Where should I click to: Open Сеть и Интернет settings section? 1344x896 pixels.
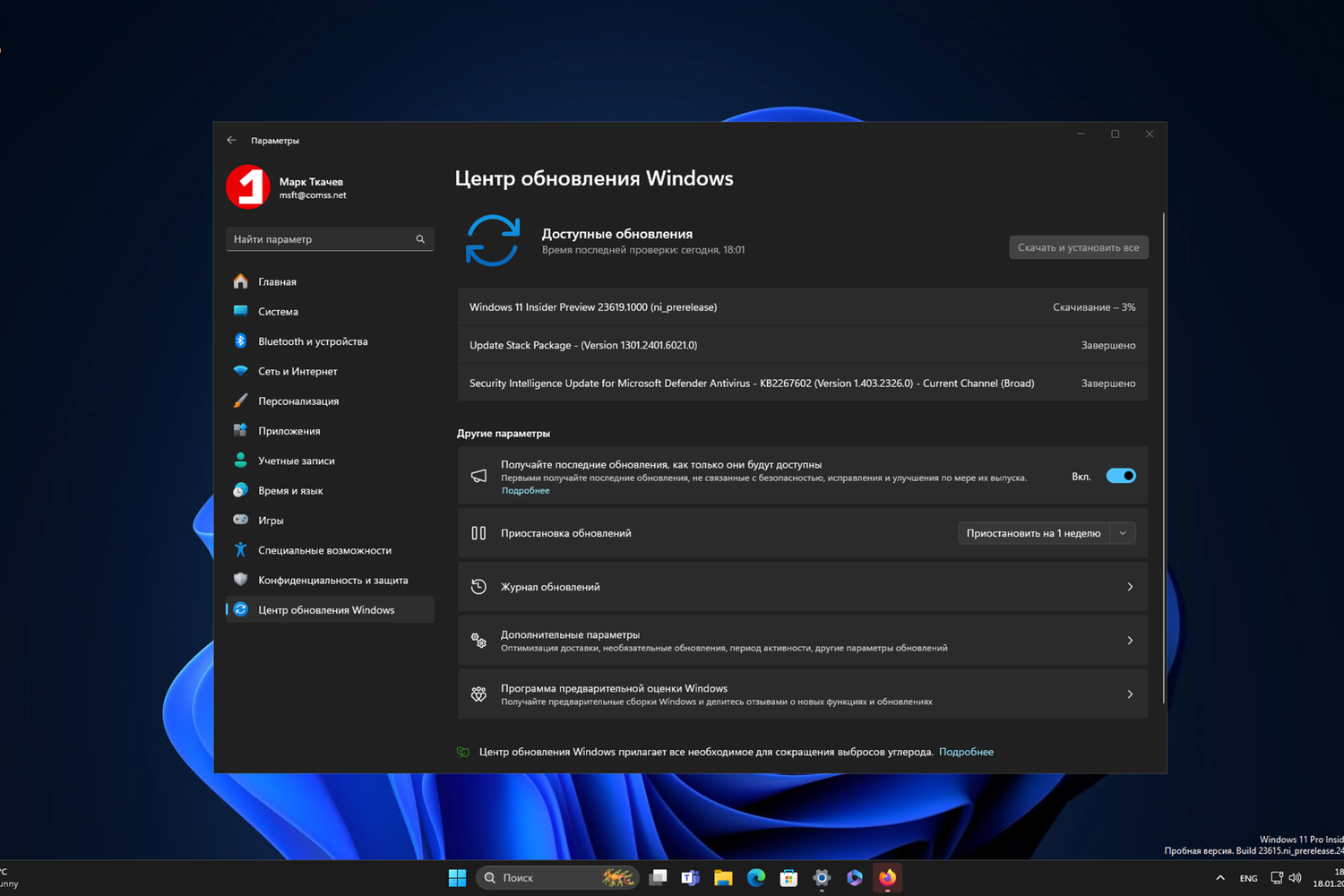tap(297, 371)
